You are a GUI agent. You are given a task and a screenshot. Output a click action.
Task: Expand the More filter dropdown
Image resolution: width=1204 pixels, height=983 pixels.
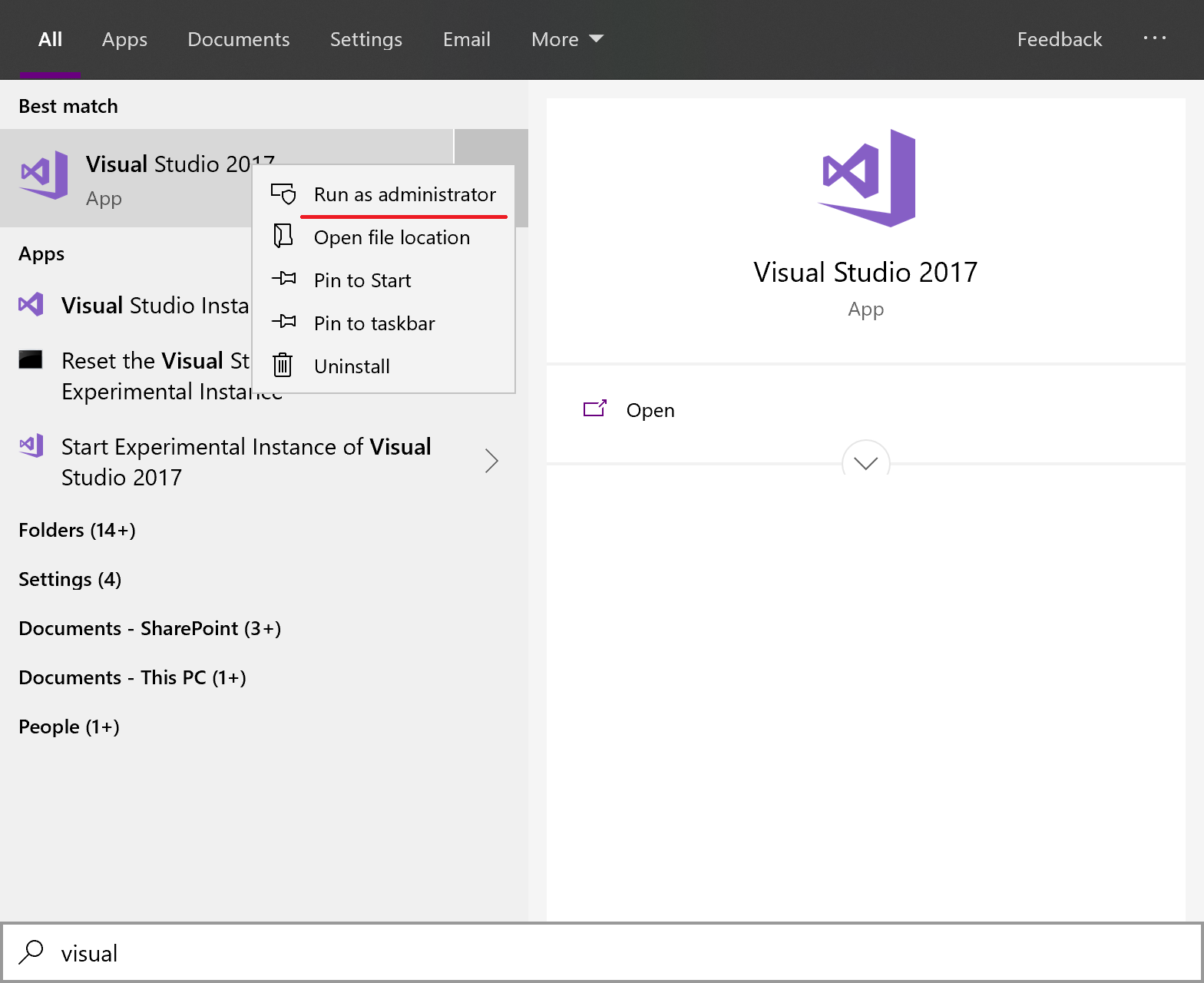point(567,39)
